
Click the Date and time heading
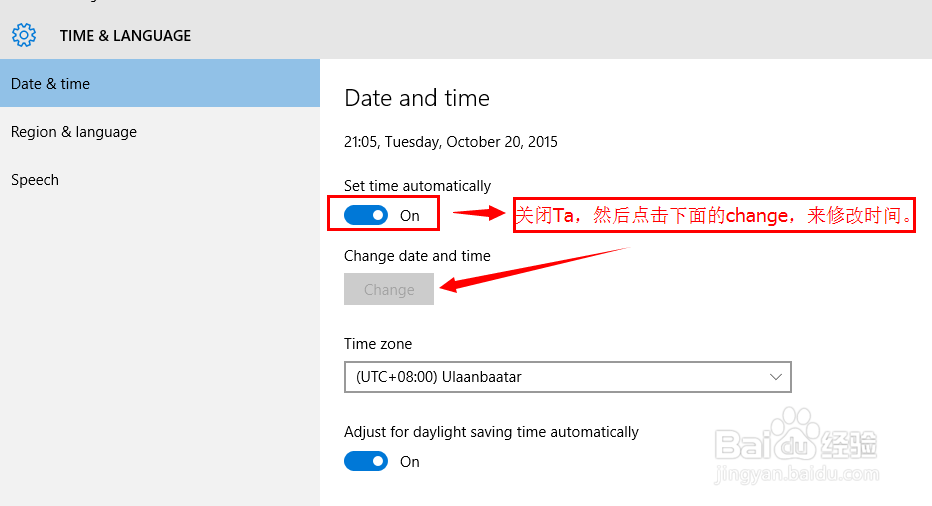pos(417,98)
